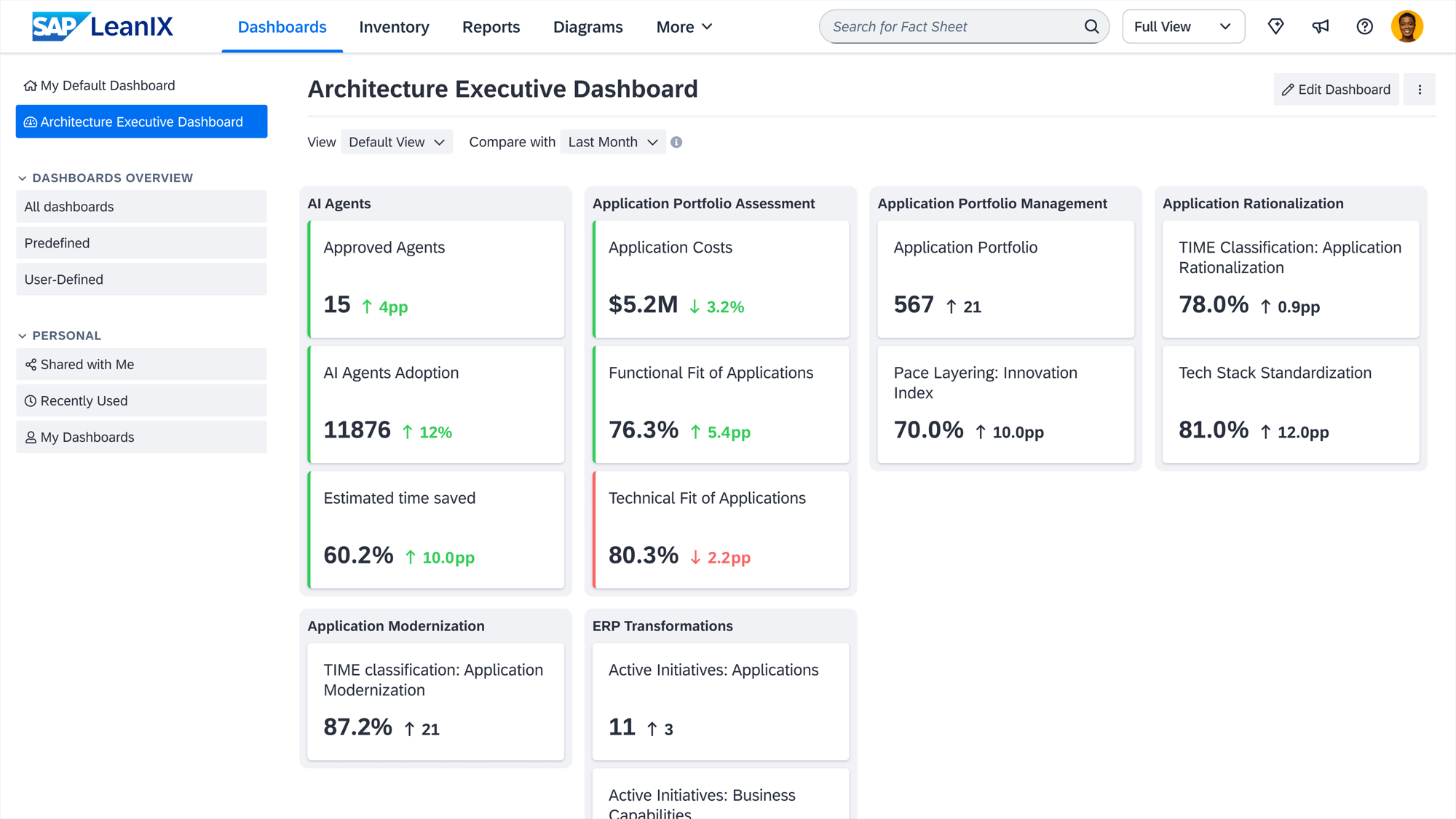Switch to the Inventory tab
Viewport: 1456px width, 819px height.
(394, 26)
